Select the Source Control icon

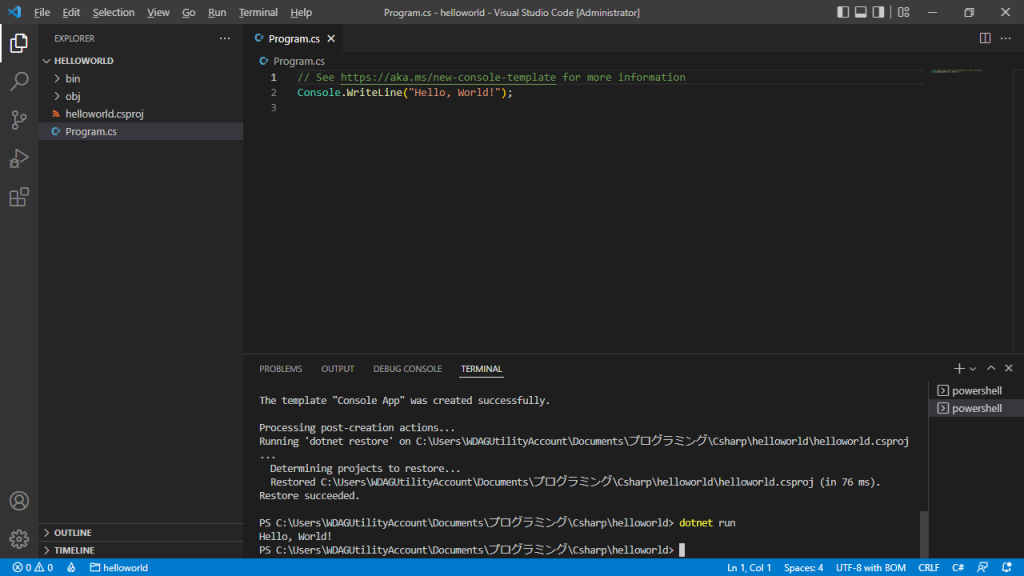point(18,119)
